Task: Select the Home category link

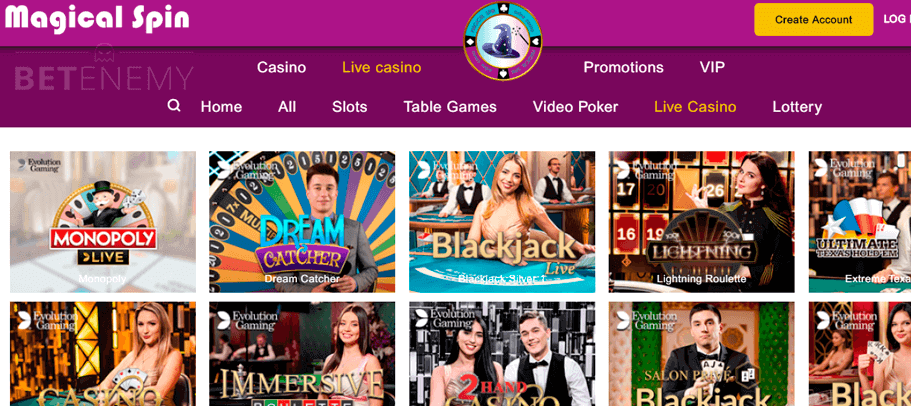Action: [221, 107]
